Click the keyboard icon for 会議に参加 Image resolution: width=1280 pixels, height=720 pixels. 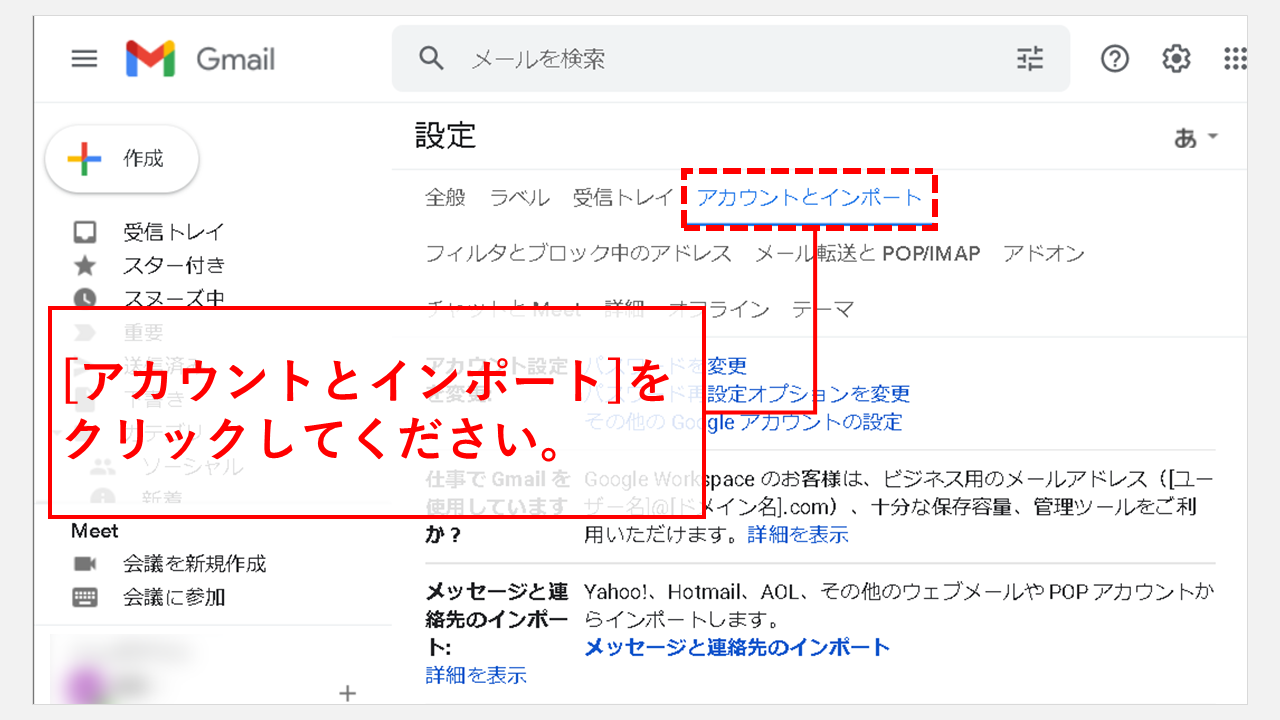click(85, 597)
